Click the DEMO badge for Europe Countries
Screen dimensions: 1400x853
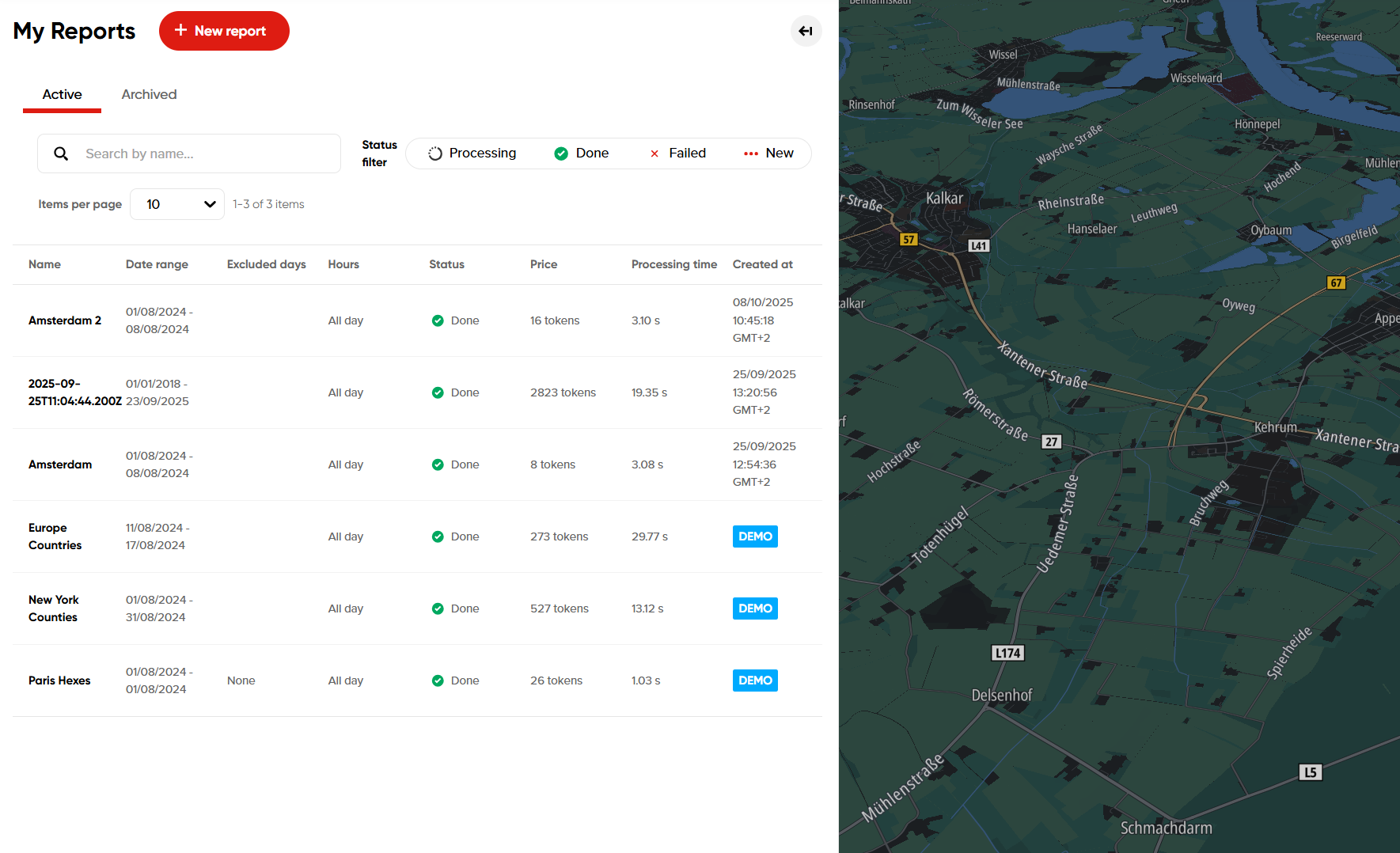click(x=754, y=536)
